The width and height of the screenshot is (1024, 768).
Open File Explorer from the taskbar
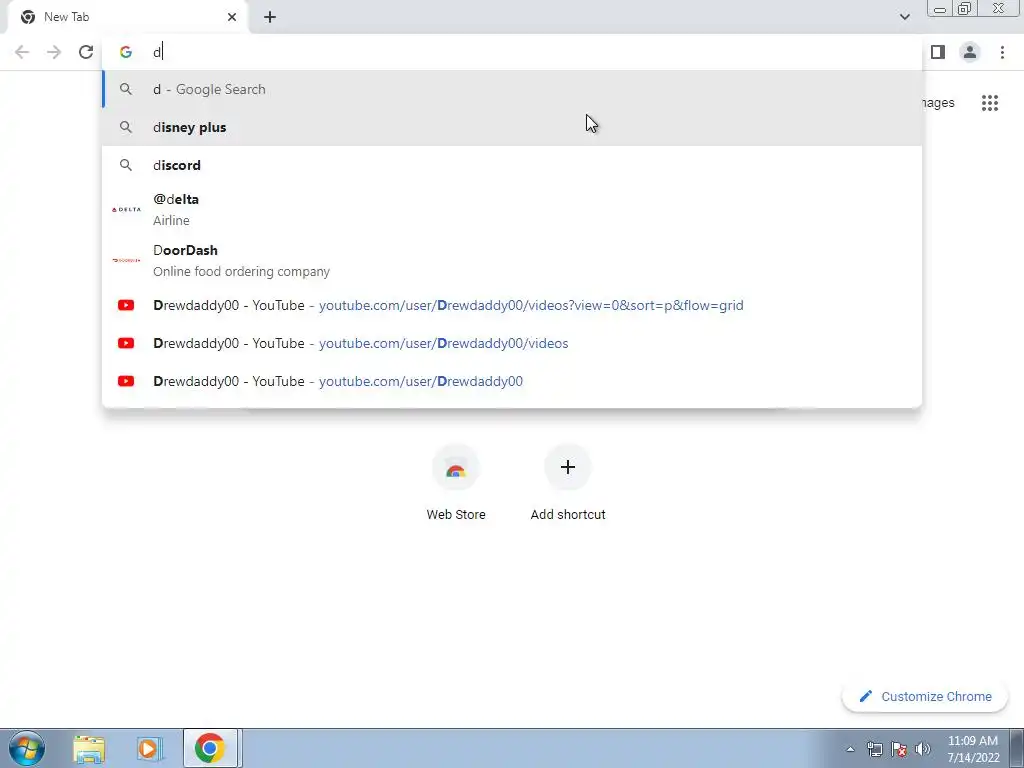tap(89, 748)
